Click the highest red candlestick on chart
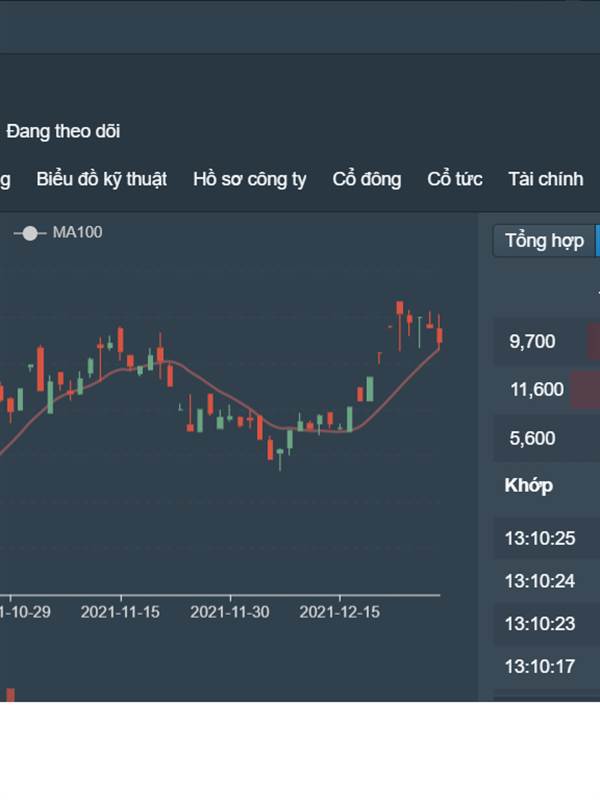This screenshot has width=600, height=800. click(400, 308)
